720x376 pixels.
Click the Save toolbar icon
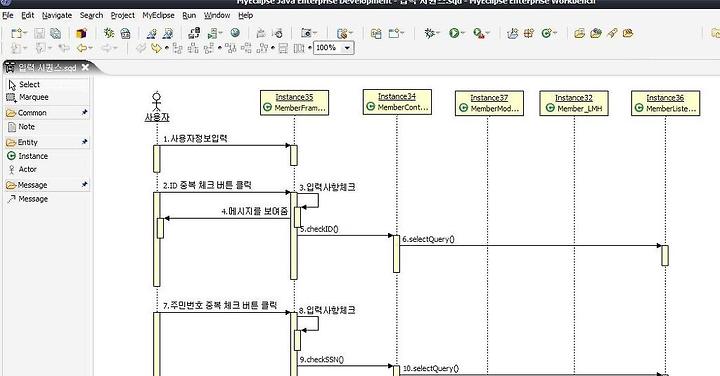(x=39, y=33)
